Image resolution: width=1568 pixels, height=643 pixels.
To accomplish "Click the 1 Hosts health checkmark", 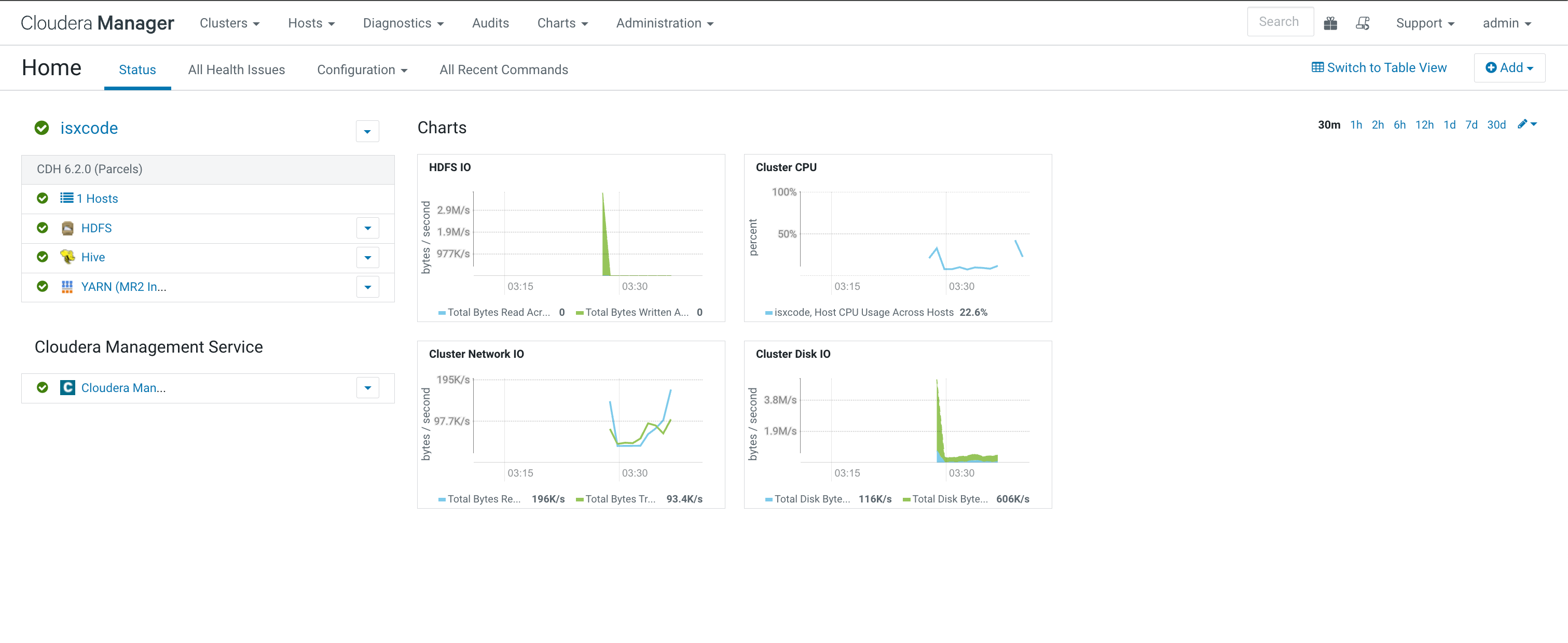I will (43, 198).
